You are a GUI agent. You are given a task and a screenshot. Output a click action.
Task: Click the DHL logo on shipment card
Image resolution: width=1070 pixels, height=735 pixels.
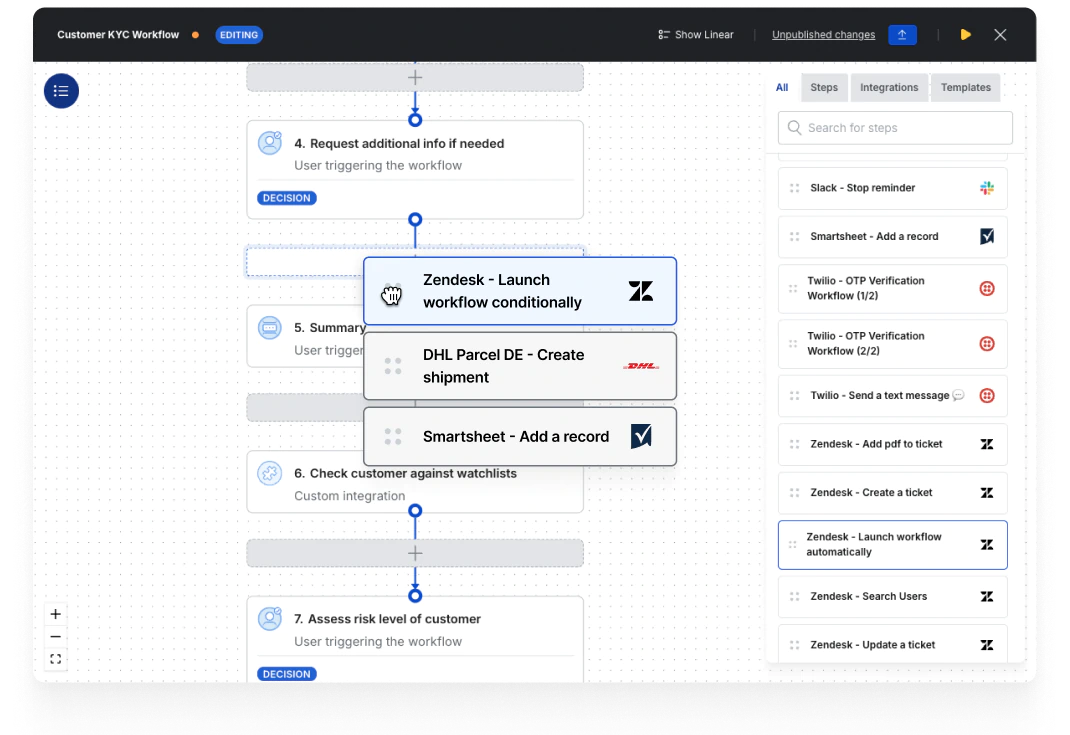641,366
